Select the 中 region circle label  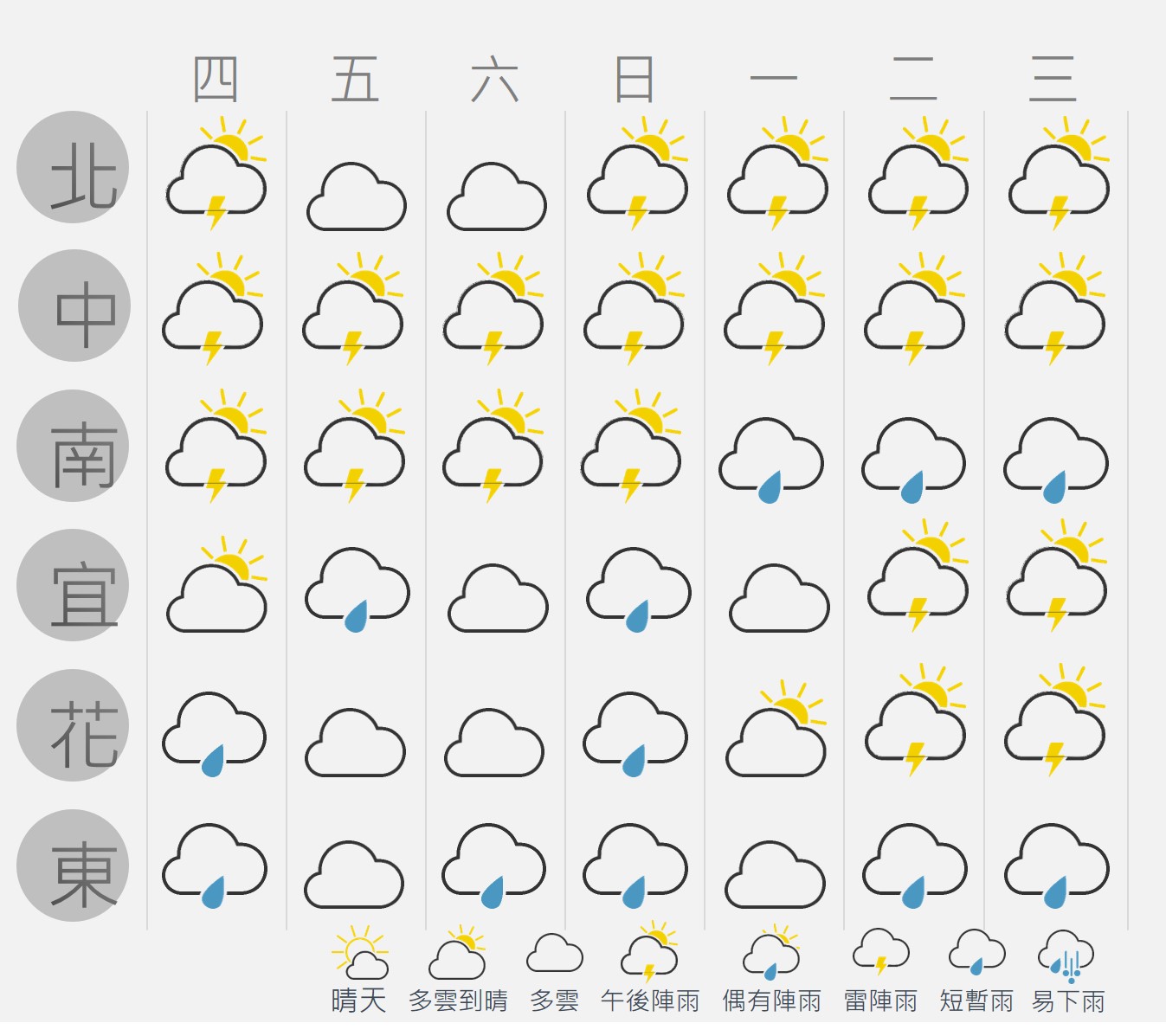74,306
